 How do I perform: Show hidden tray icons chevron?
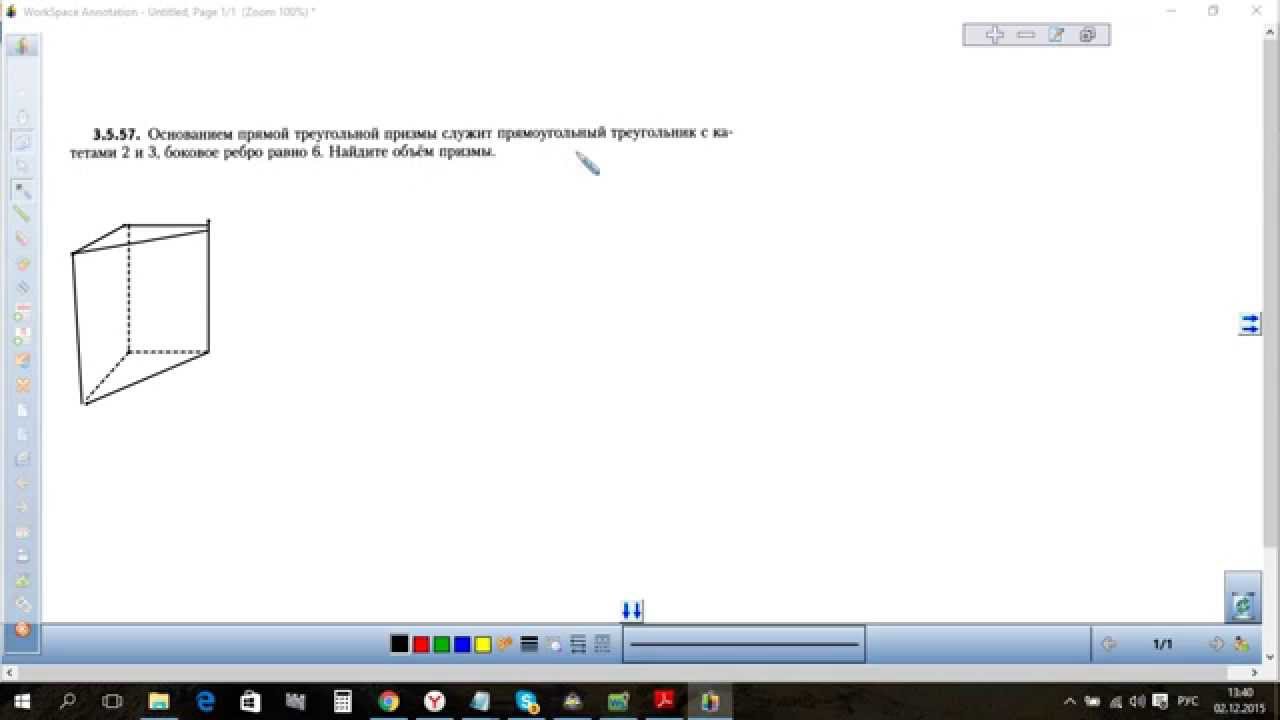tap(1069, 701)
